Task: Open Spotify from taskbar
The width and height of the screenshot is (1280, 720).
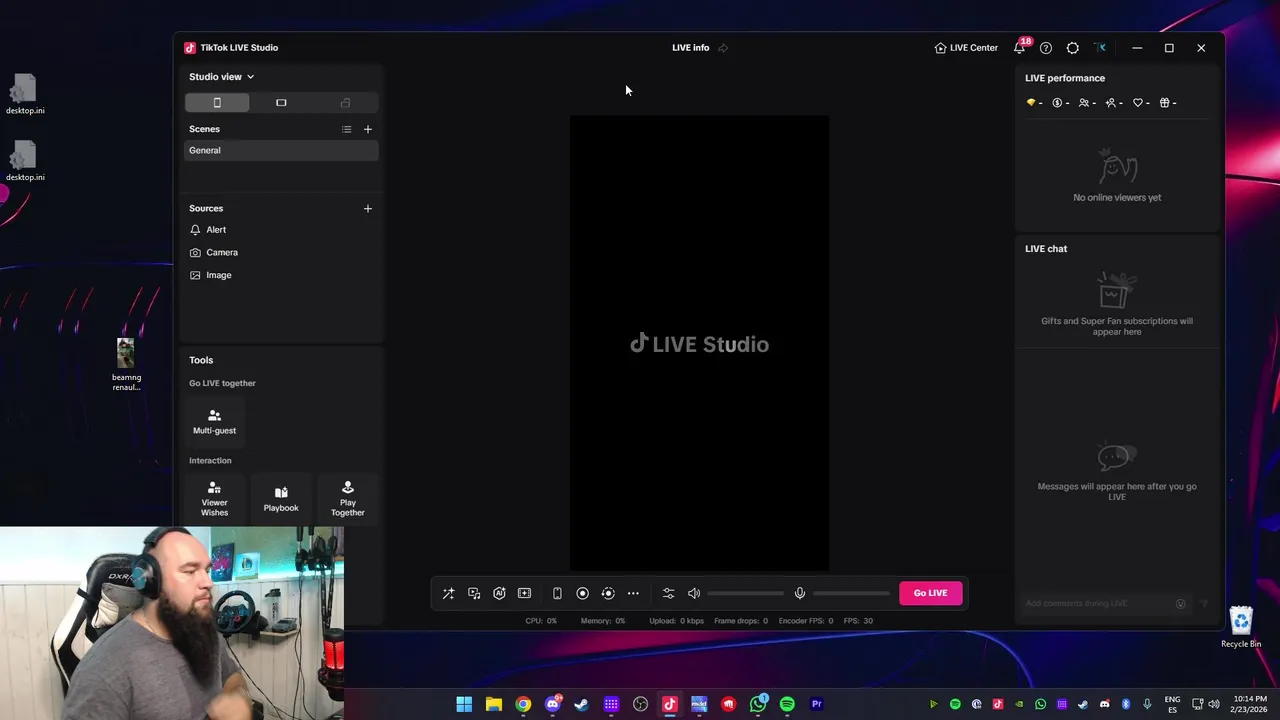Action: pos(787,704)
